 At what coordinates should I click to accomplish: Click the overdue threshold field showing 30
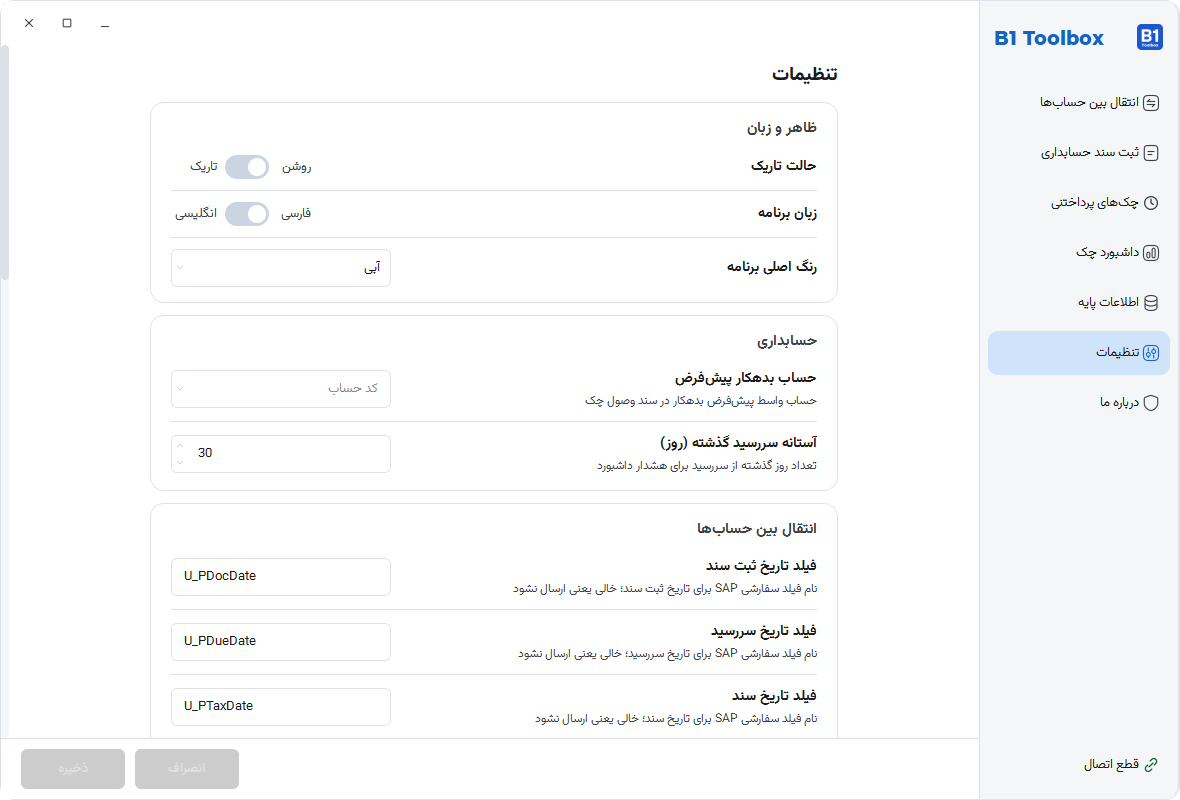[281, 454]
